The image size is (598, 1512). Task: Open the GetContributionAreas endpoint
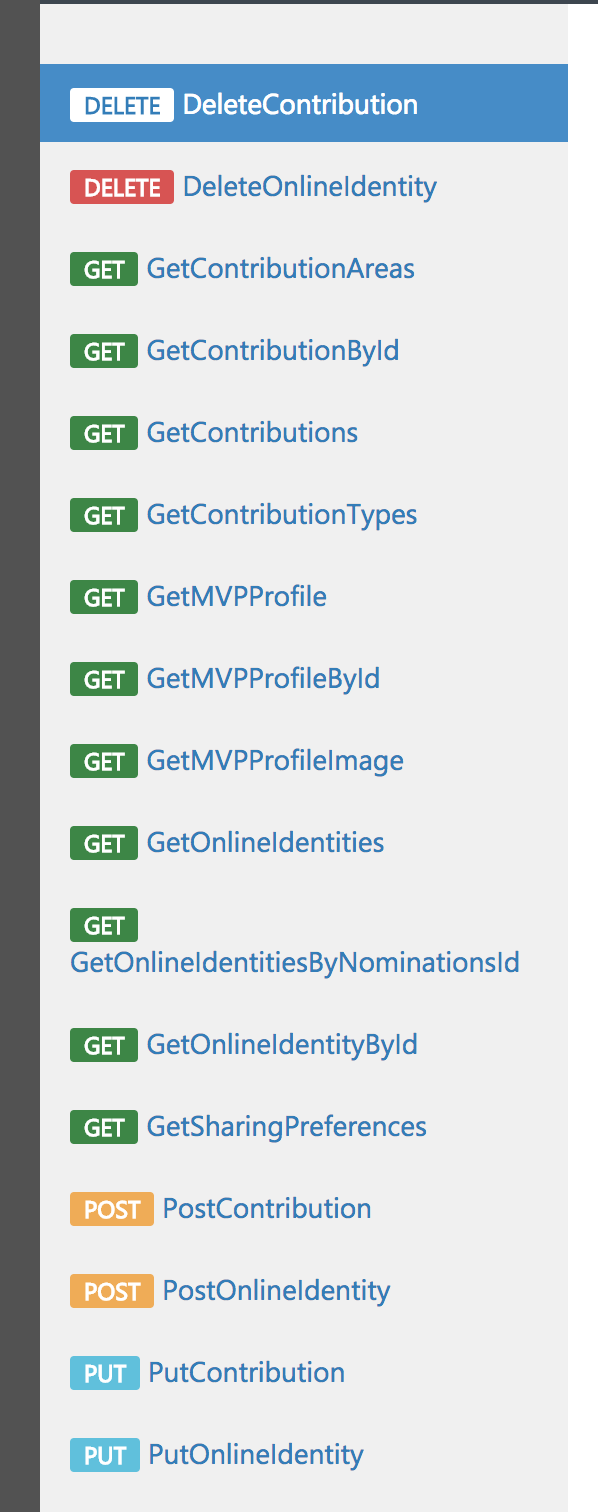point(281,268)
